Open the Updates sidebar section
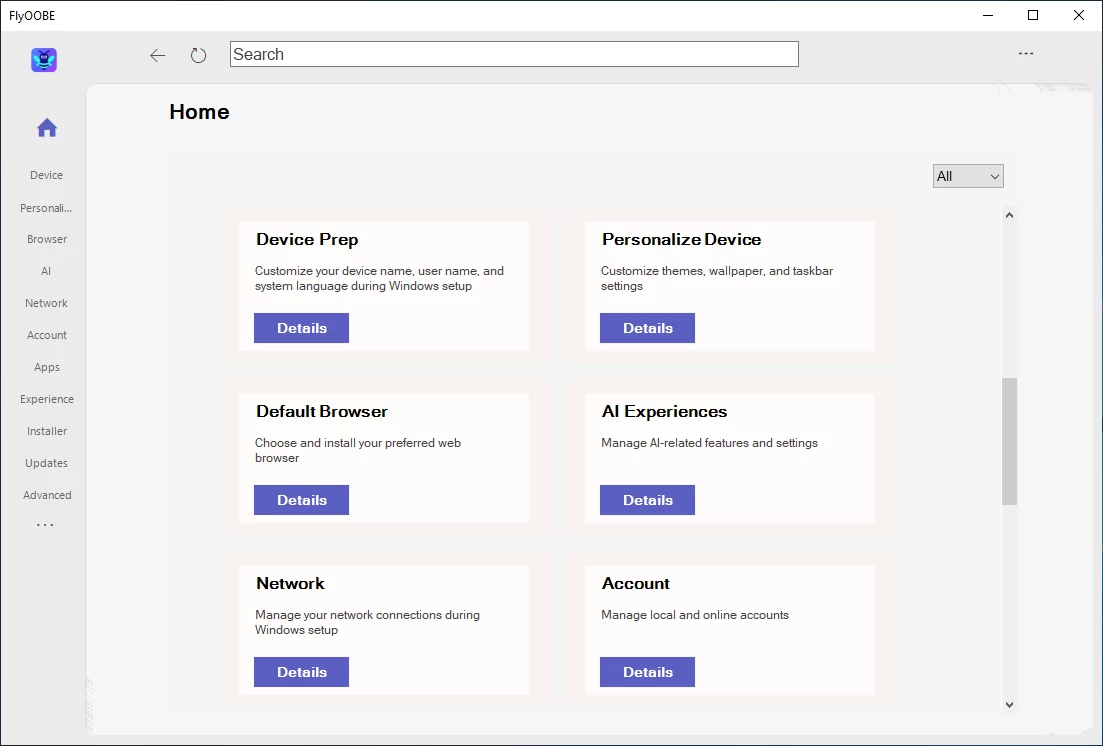 coord(47,463)
